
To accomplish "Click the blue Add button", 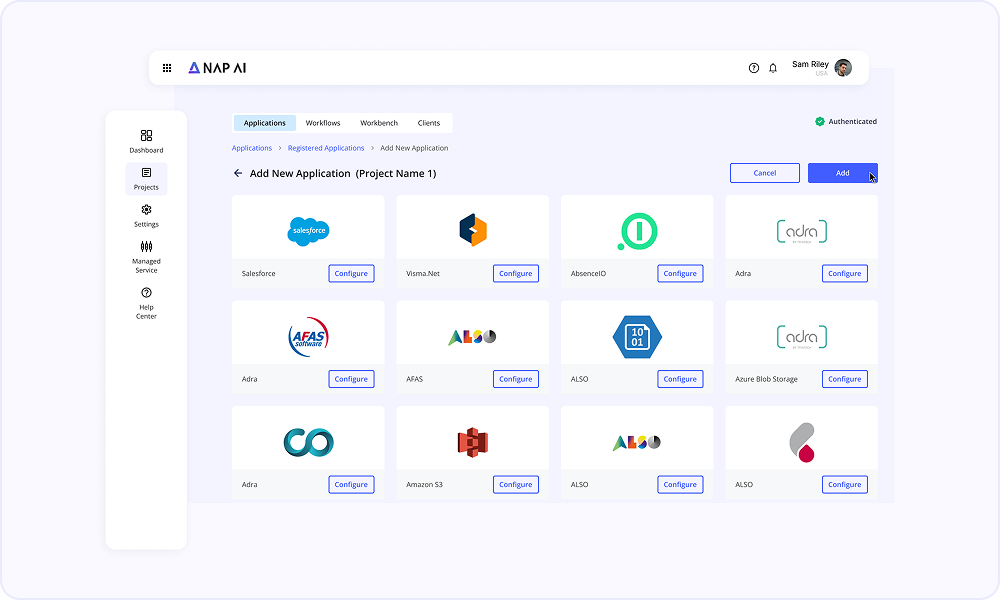I will coord(842,173).
